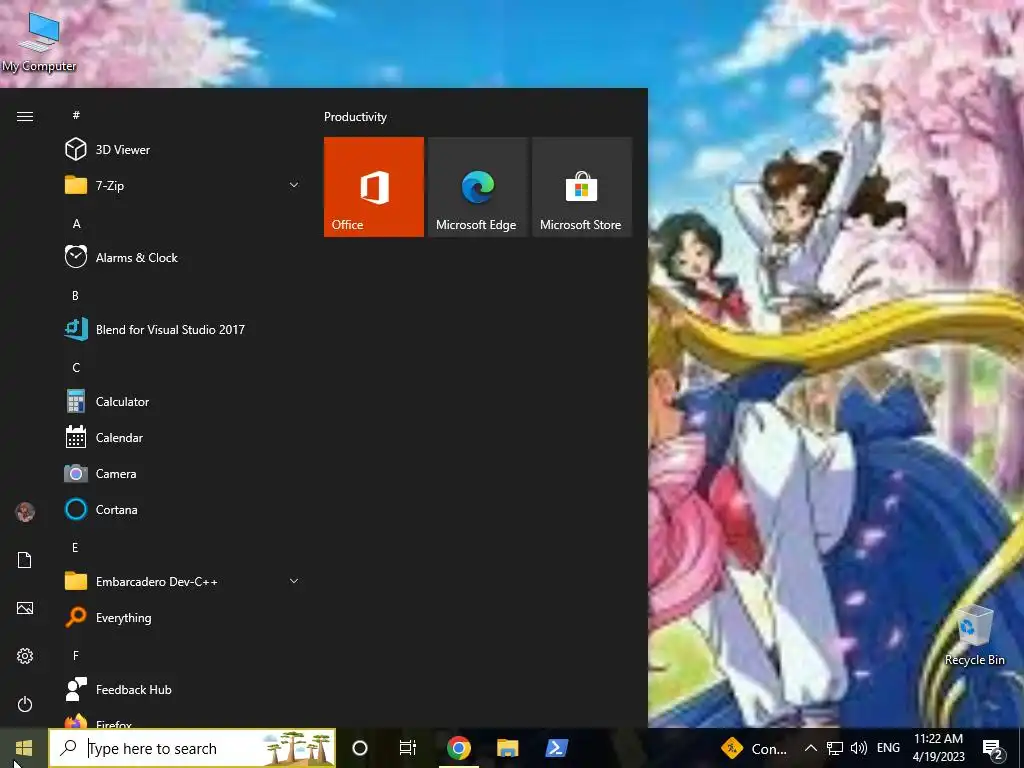Click the Cortana circle on taskbar
The image size is (1024, 768).
360,748
